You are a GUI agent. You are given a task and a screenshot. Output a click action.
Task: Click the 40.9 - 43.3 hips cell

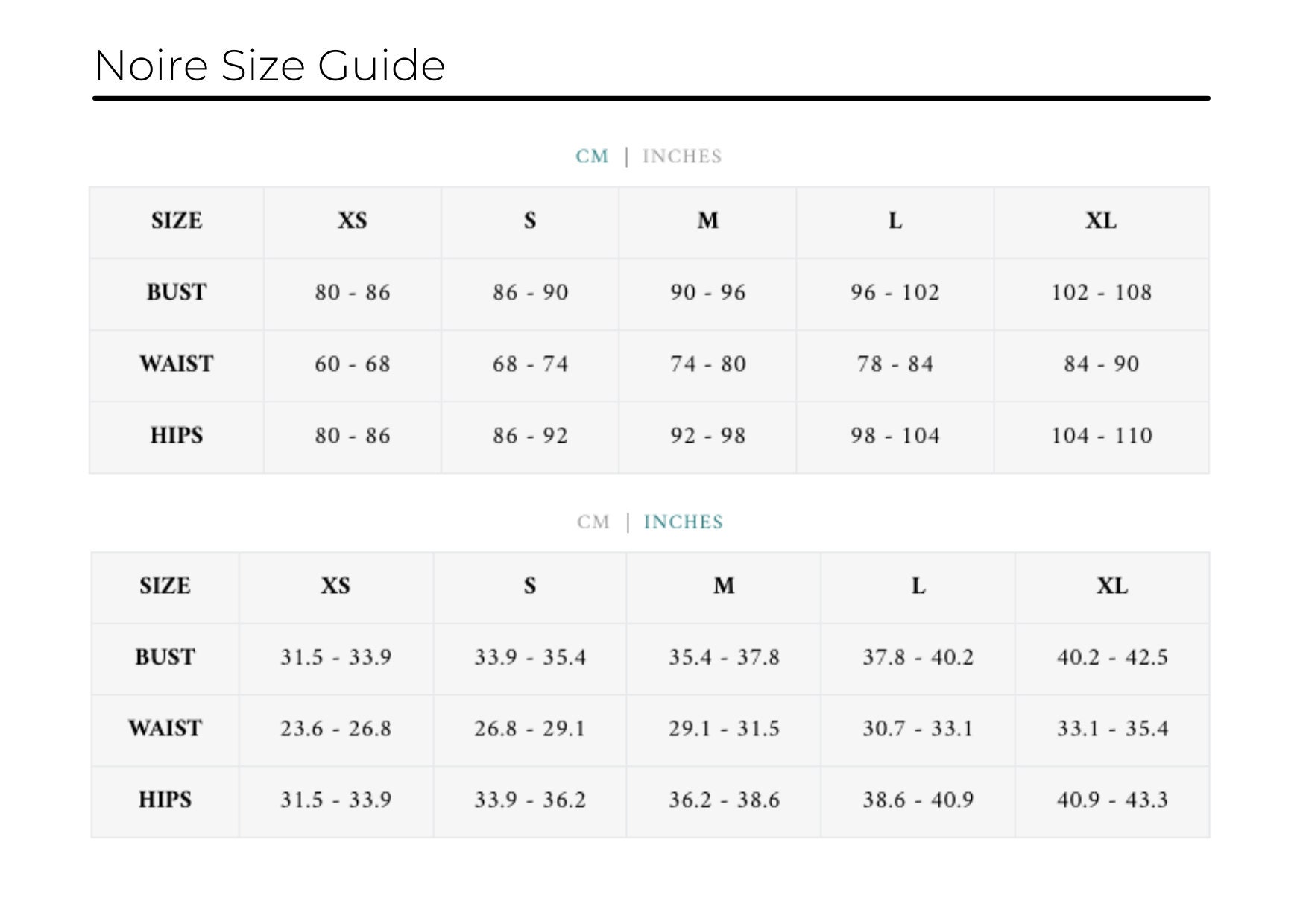tap(1112, 800)
